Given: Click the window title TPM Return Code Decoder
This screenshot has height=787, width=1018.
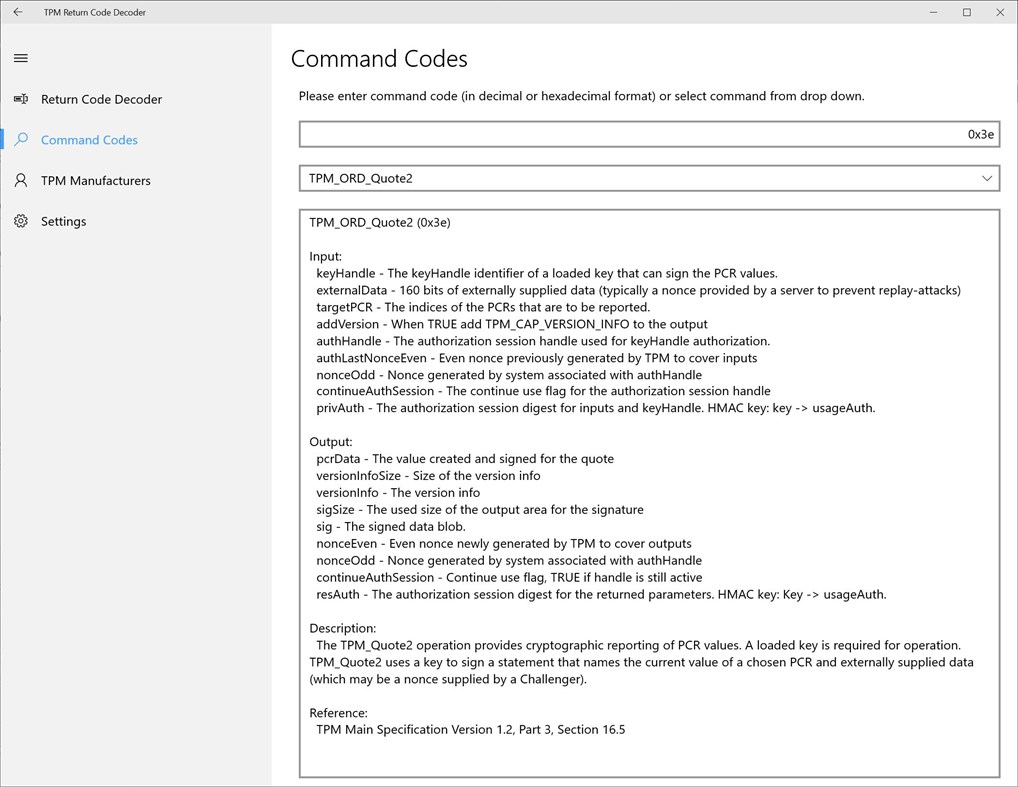Looking at the screenshot, I should [94, 12].
